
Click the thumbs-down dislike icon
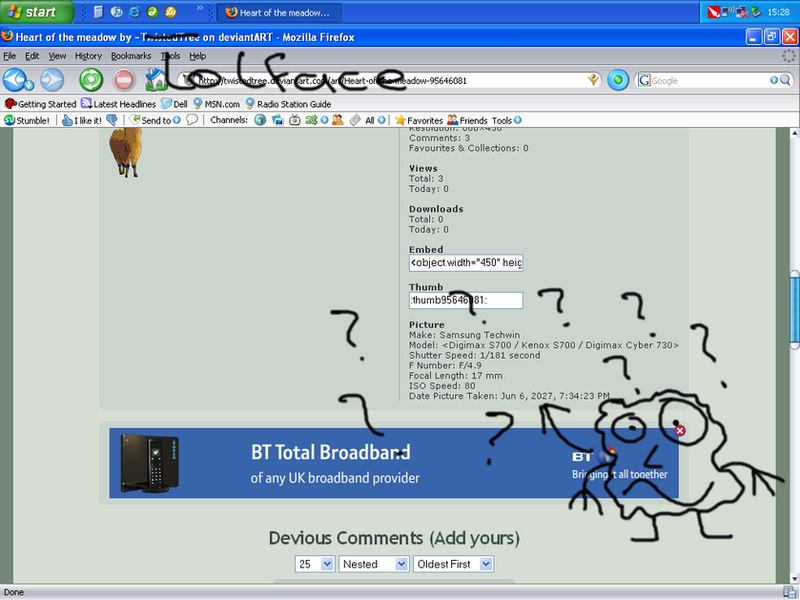pyautogui.click(x=112, y=120)
